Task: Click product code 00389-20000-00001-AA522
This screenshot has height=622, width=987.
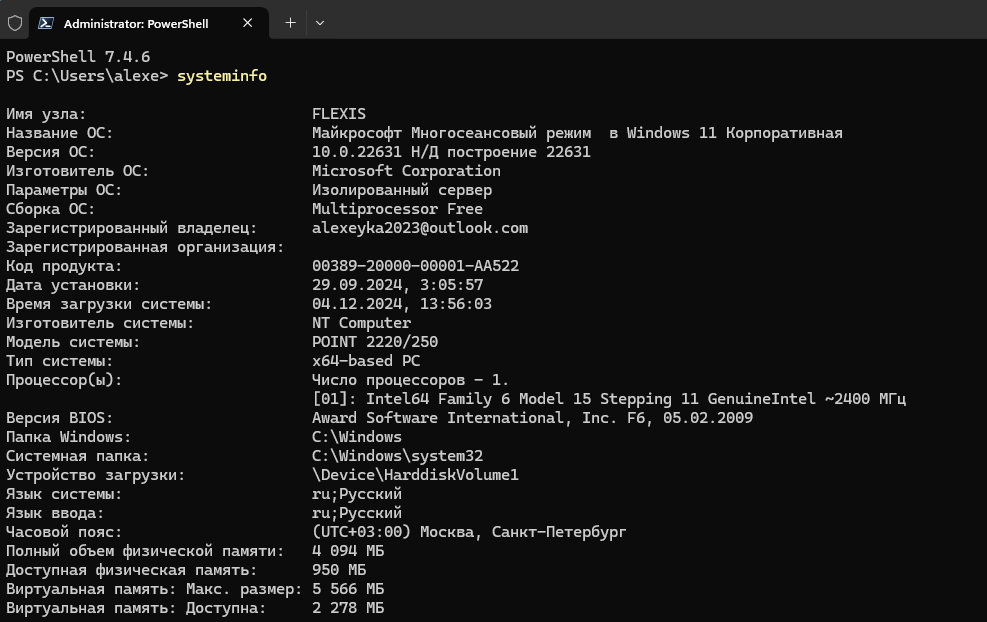Action: click(x=415, y=266)
